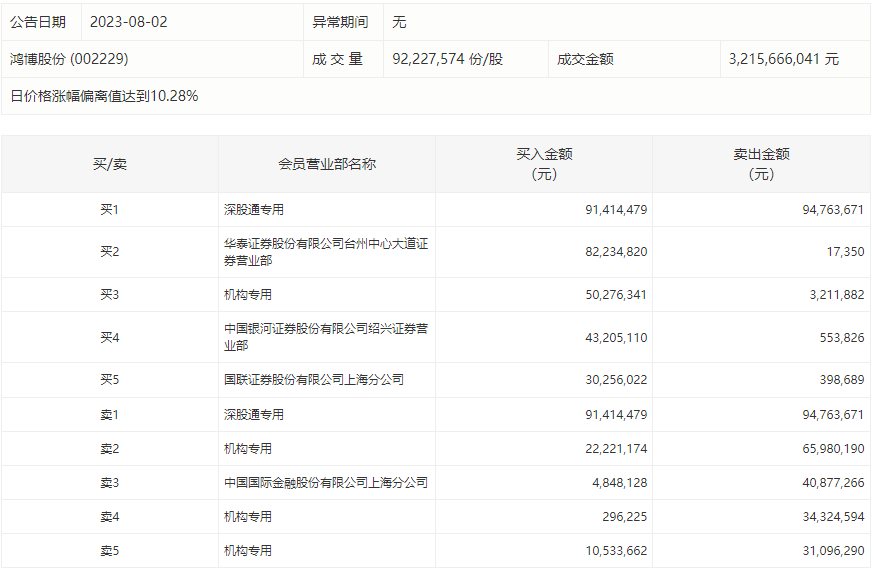Viewport: 874px width, 568px height.
Task: Select sell amount 65,980,190
Action: (x=833, y=449)
